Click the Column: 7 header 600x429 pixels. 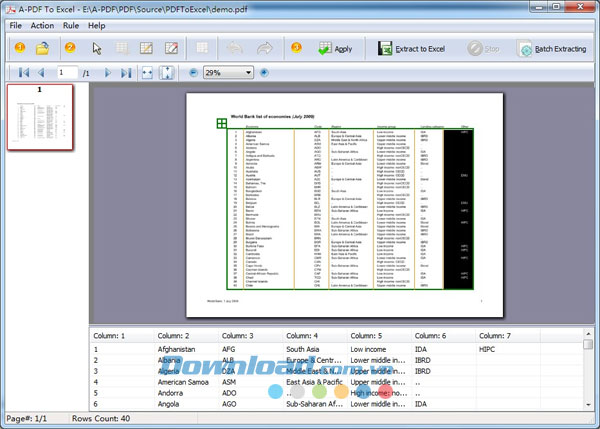(x=507, y=336)
